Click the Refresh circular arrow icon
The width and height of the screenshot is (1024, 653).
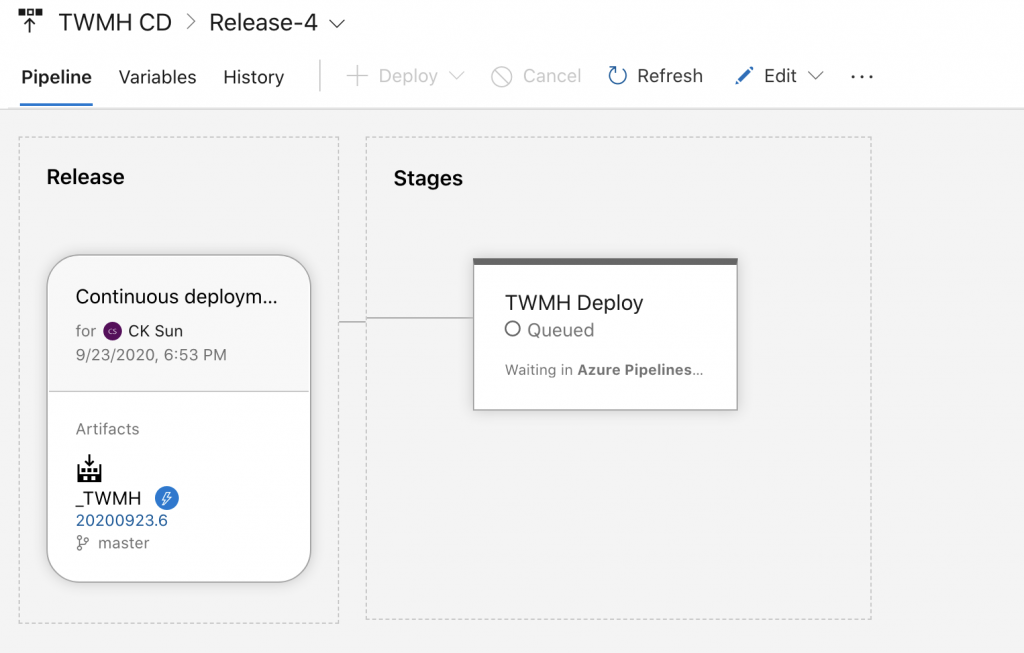(x=617, y=76)
